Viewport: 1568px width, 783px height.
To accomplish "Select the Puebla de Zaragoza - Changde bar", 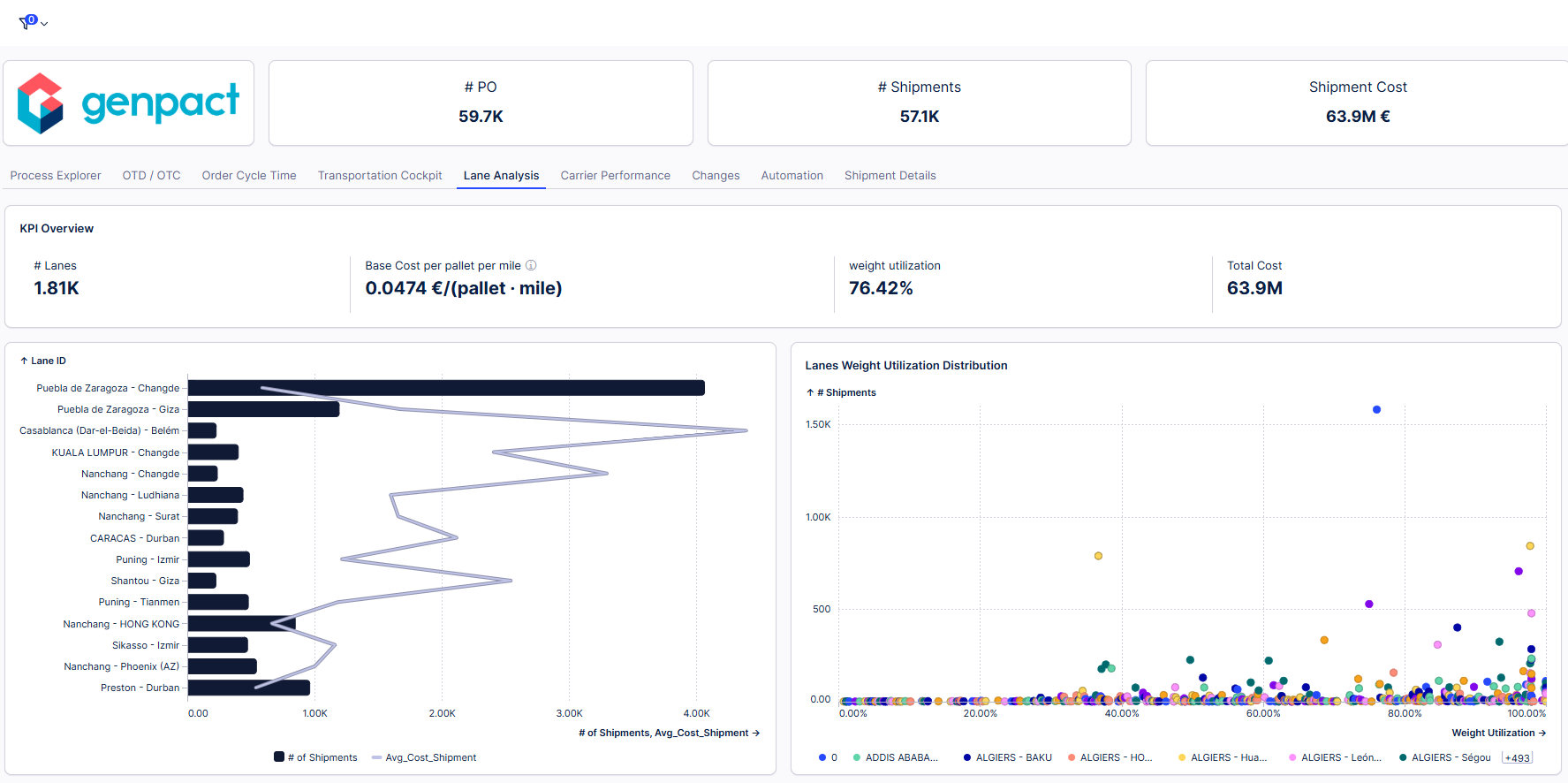I will tap(446, 388).
